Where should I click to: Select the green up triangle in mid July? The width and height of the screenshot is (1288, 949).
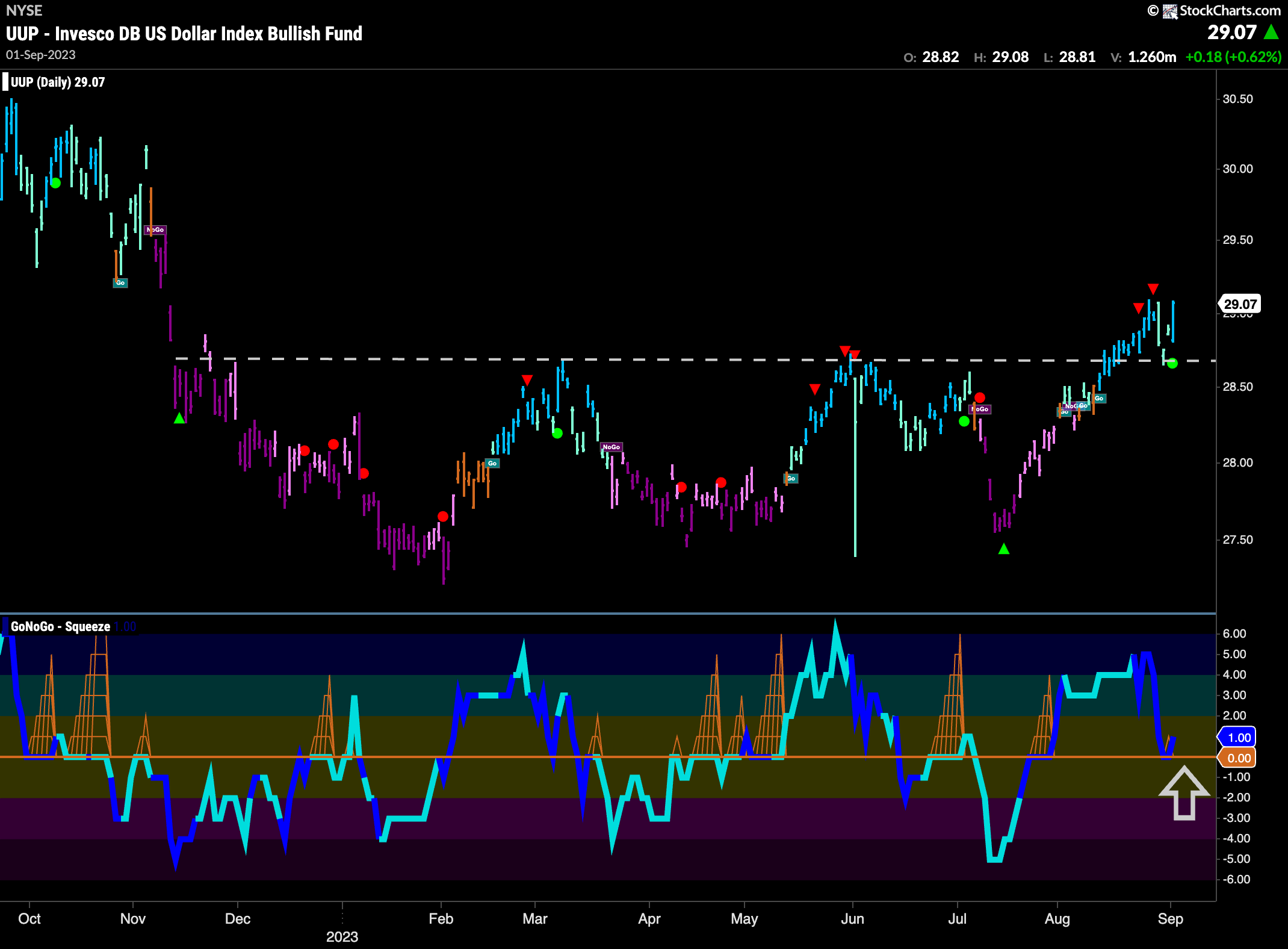[x=1004, y=549]
